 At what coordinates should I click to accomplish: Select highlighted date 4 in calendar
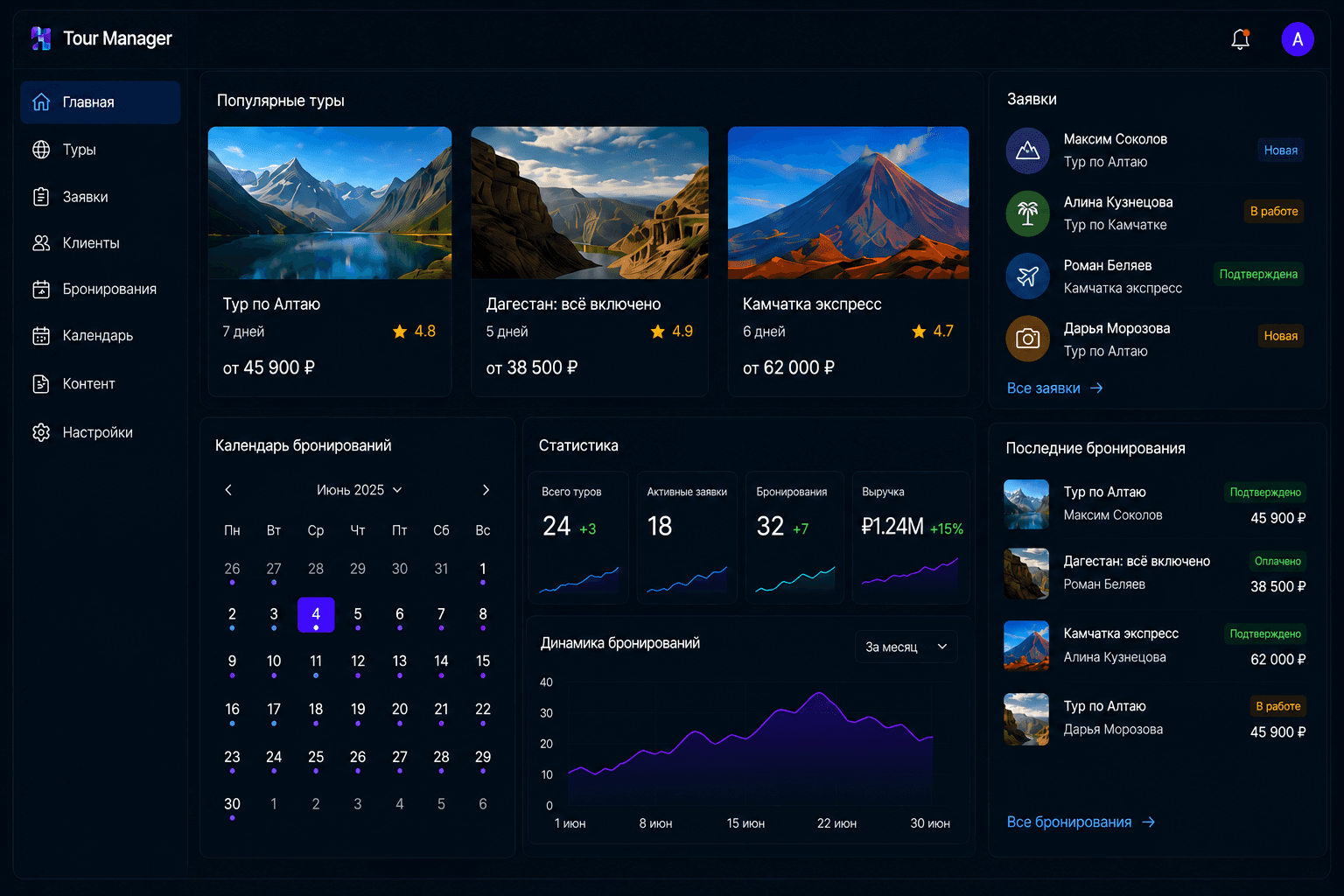pyautogui.click(x=316, y=615)
